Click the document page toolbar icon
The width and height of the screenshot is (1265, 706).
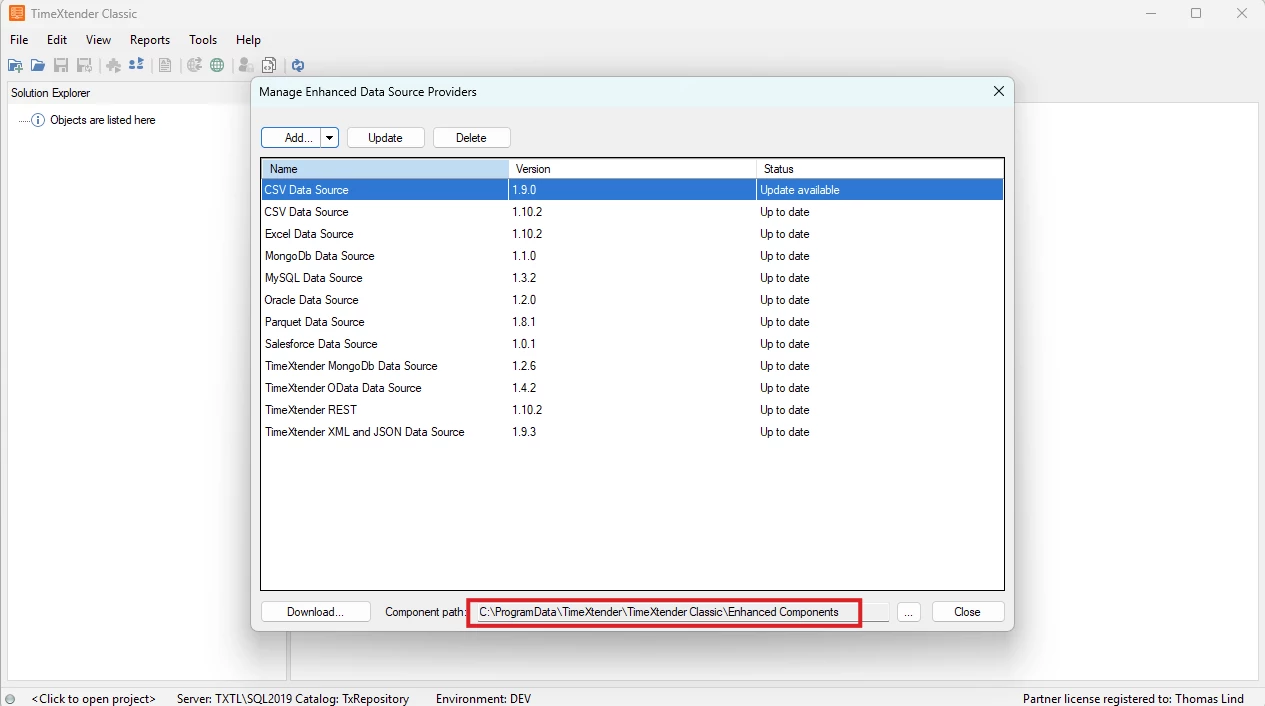[x=165, y=66]
